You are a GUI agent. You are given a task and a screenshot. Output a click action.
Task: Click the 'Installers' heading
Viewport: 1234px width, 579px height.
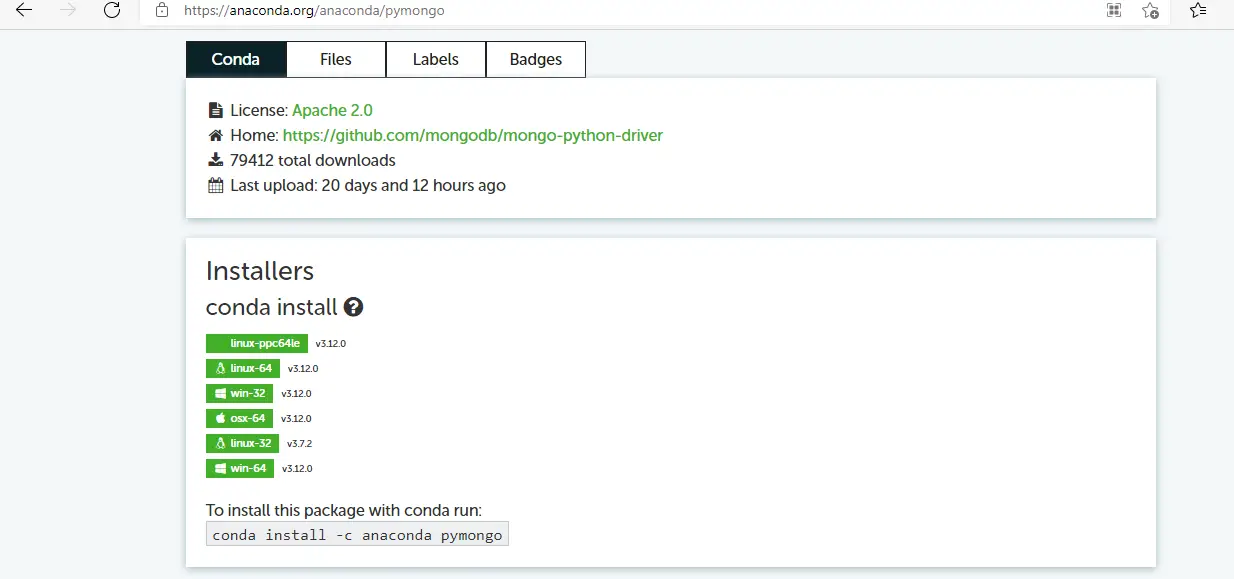point(260,271)
